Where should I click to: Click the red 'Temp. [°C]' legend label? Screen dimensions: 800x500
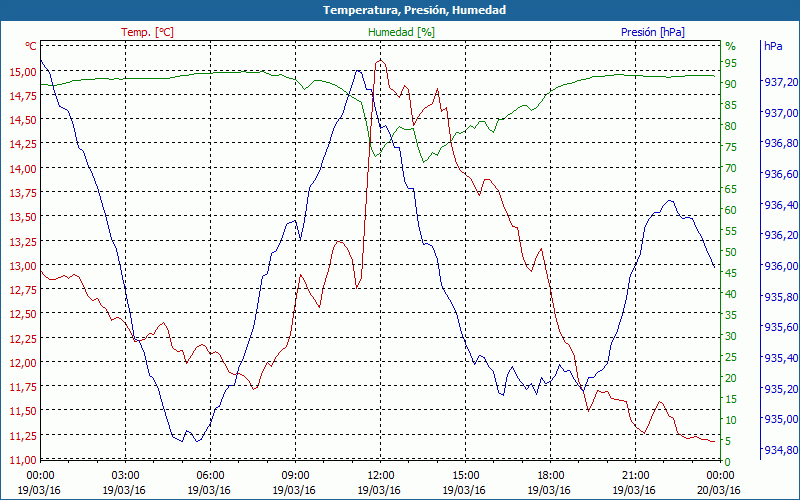tap(147, 32)
